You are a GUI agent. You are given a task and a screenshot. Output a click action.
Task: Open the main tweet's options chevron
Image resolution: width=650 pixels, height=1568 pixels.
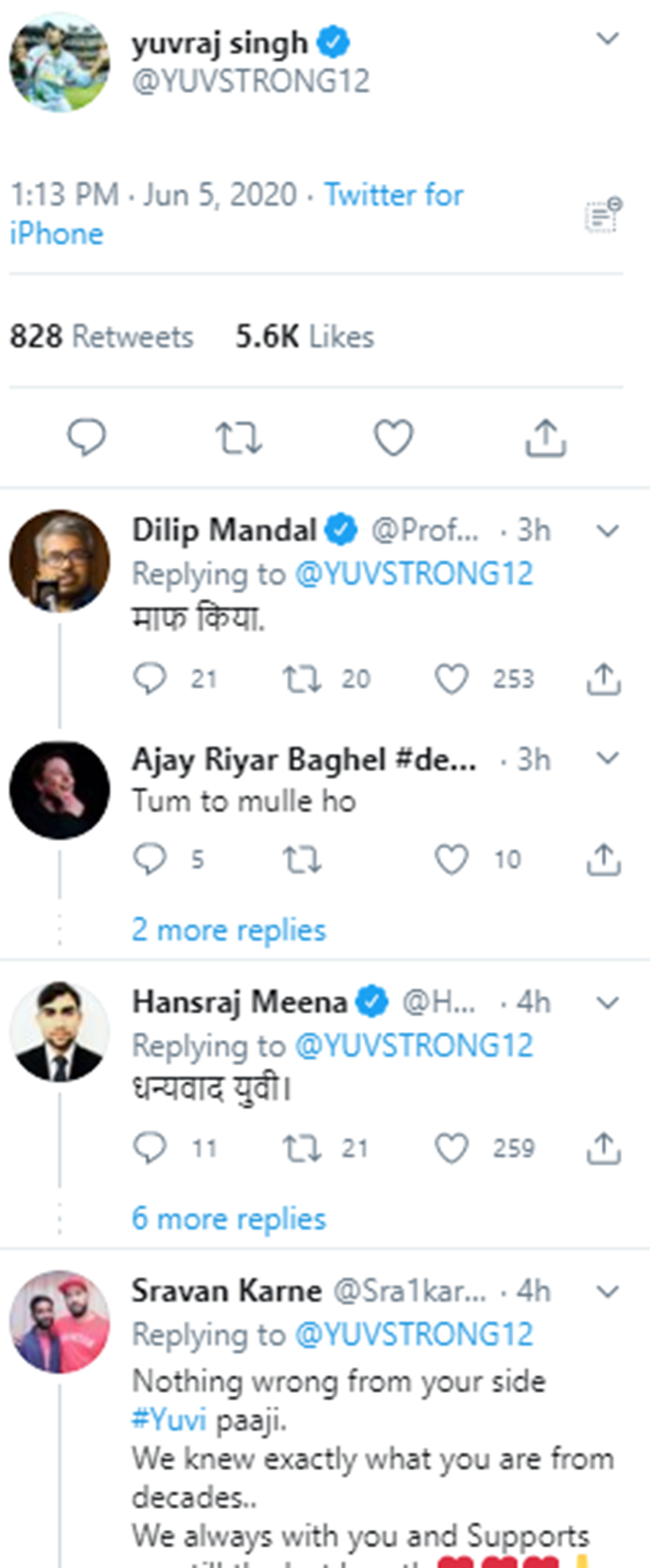607,38
